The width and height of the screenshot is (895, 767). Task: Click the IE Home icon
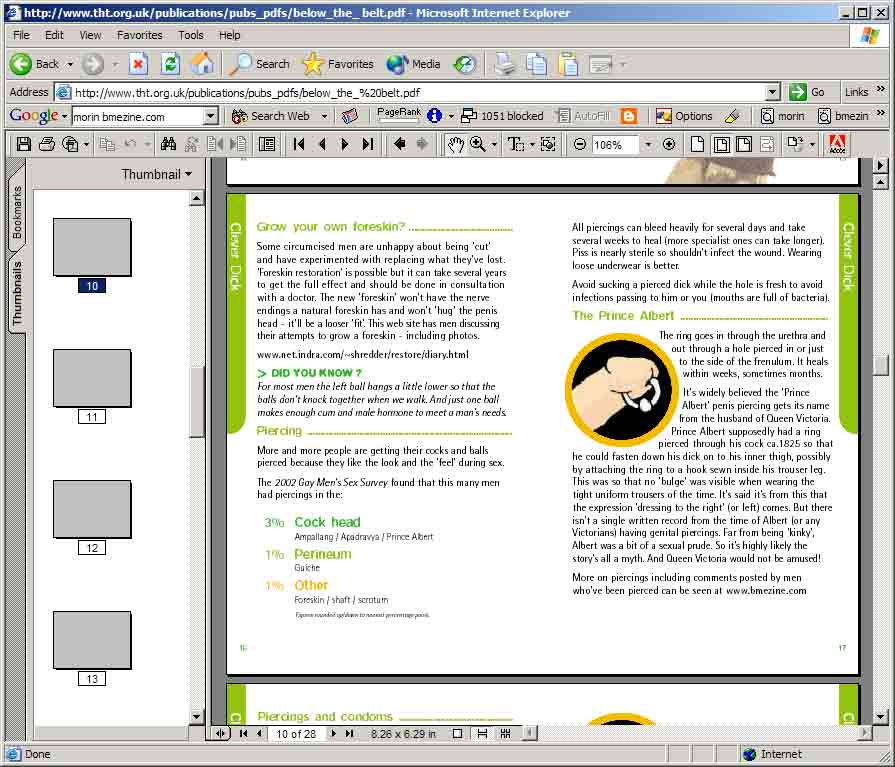[x=202, y=64]
